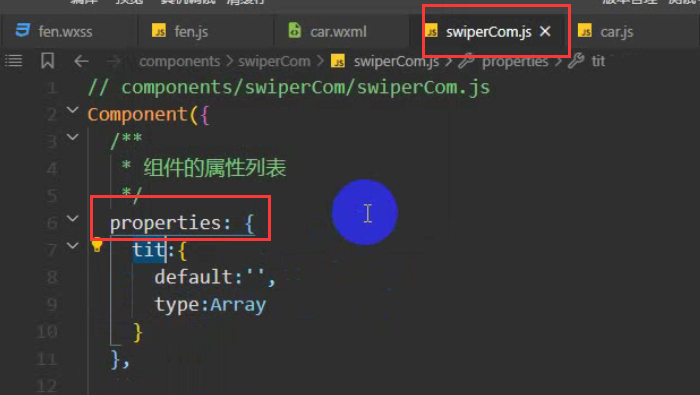Click the path comment on line 1
The width and height of the screenshot is (700, 395).
coord(289,87)
